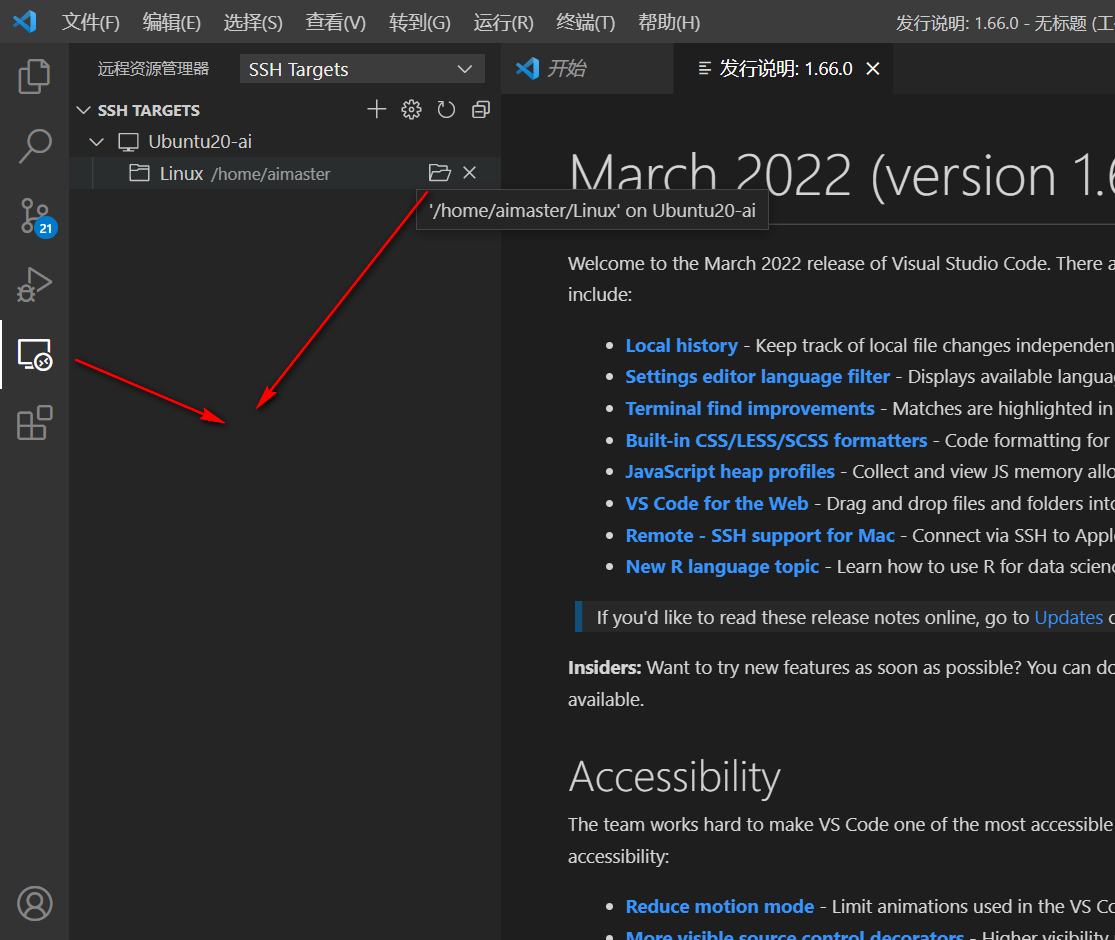Open the Reduce motion mode link
Screen dimensions: 1115x940
point(719,907)
